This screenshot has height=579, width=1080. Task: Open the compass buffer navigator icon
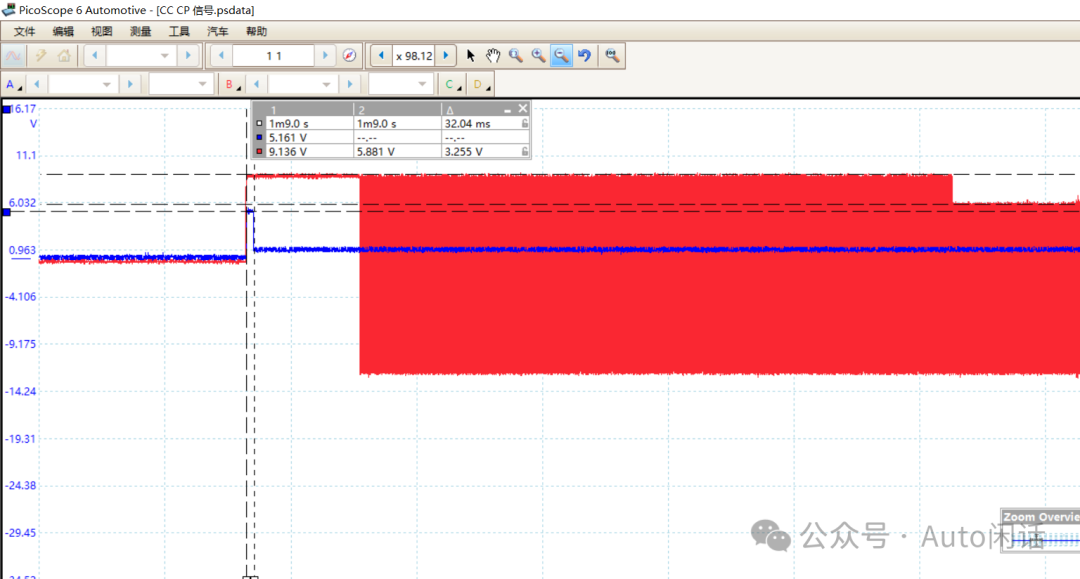(x=349, y=56)
